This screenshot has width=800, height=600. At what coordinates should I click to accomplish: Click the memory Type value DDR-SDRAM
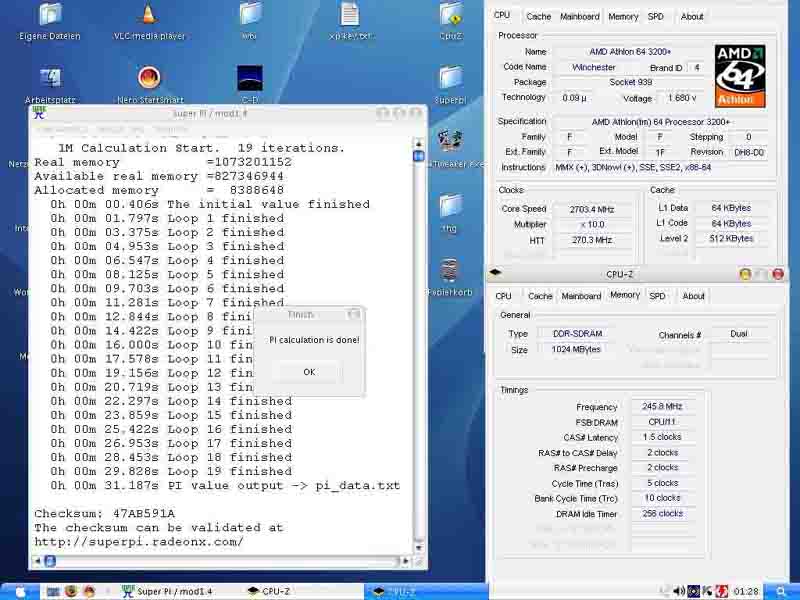578,334
